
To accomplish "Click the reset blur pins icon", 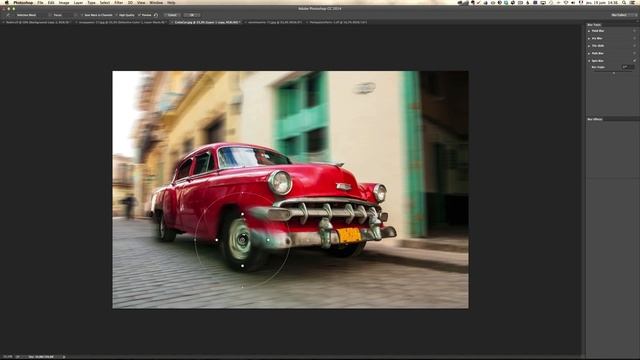I will pyautogui.click(x=156, y=15).
